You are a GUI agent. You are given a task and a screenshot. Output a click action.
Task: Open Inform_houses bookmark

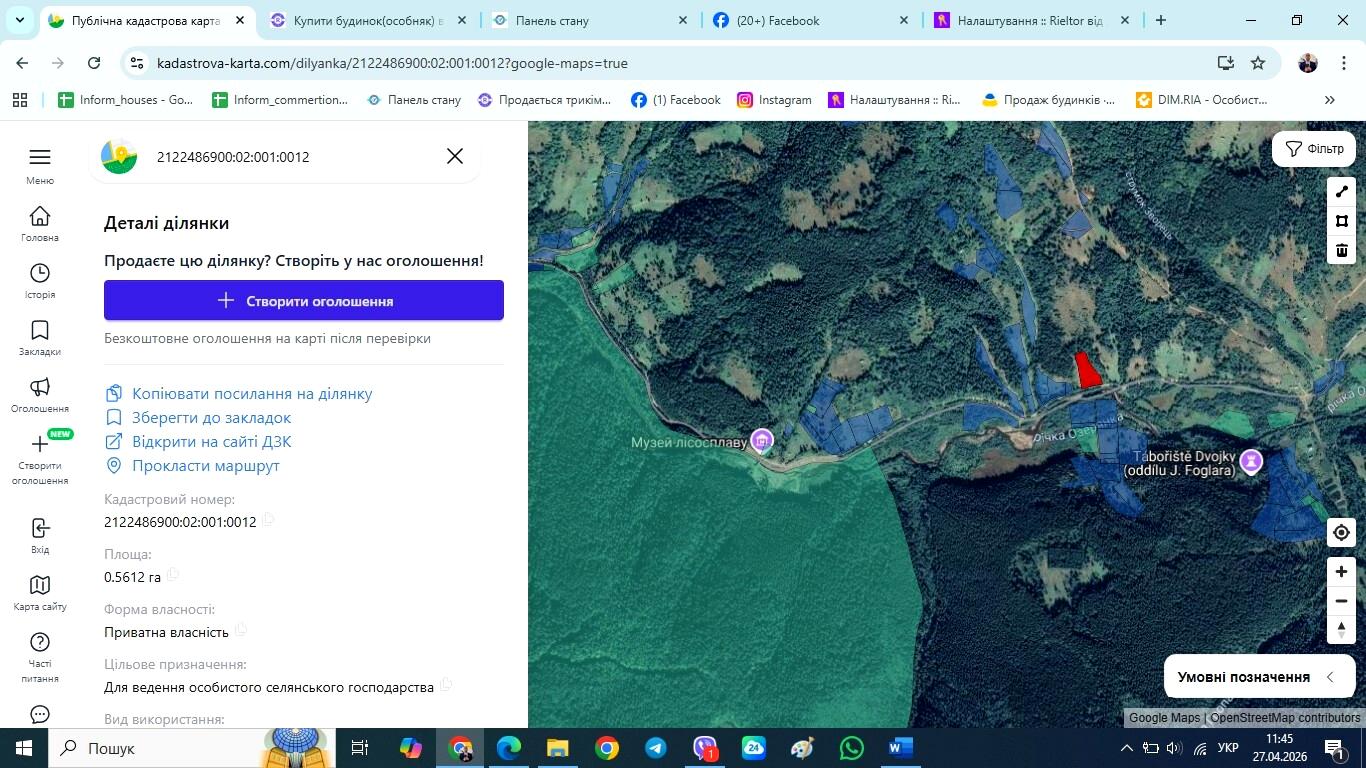point(126,100)
